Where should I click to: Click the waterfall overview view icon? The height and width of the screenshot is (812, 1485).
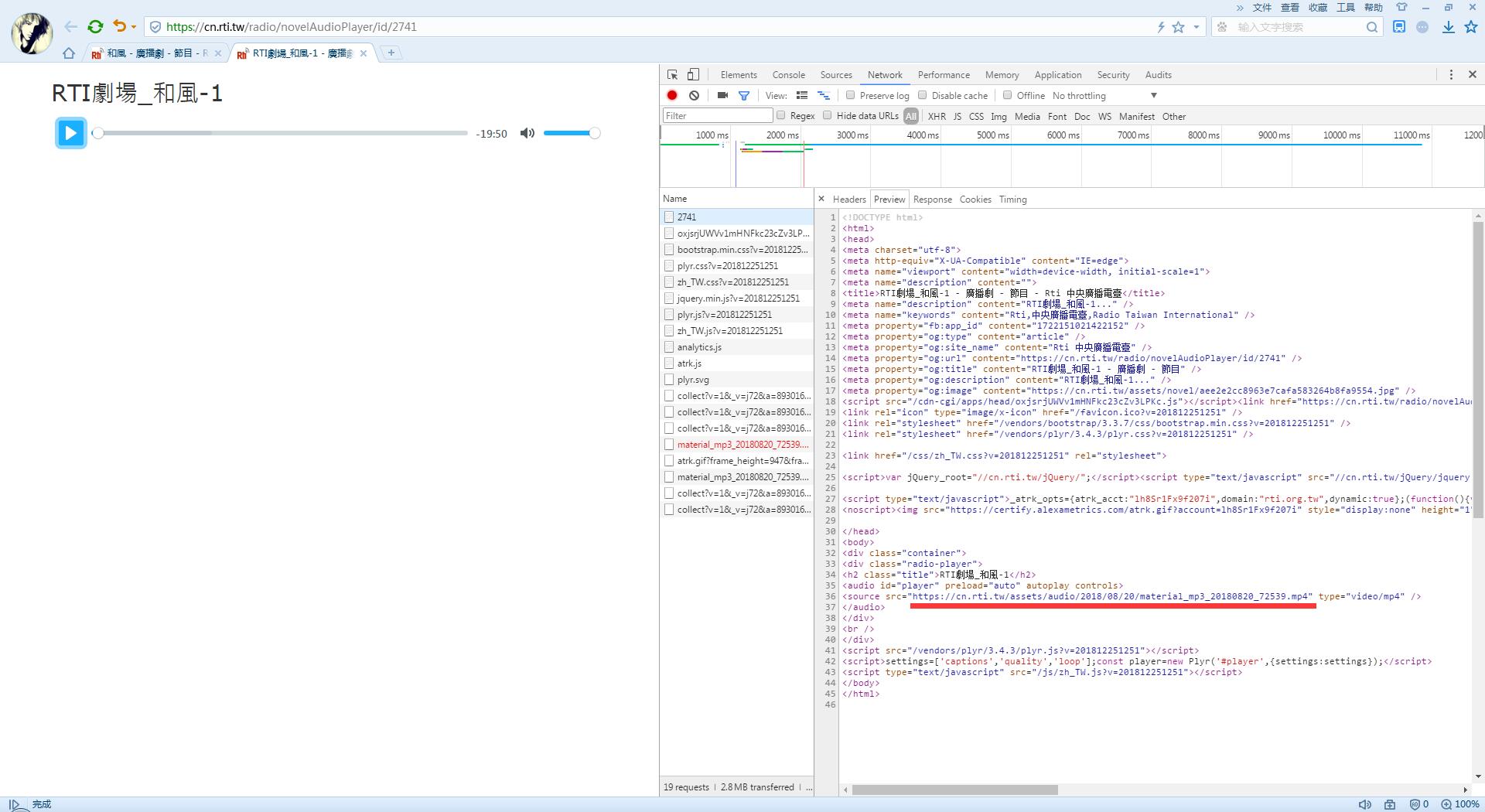click(x=824, y=95)
